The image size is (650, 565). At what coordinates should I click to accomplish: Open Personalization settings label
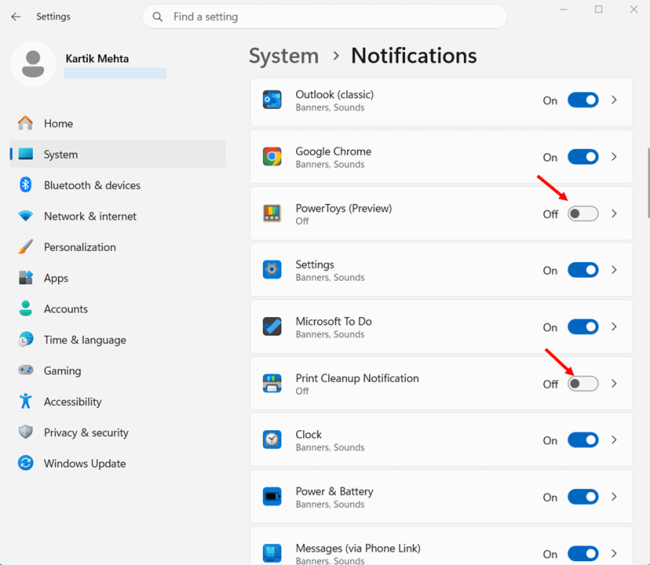[x=80, y=247]
